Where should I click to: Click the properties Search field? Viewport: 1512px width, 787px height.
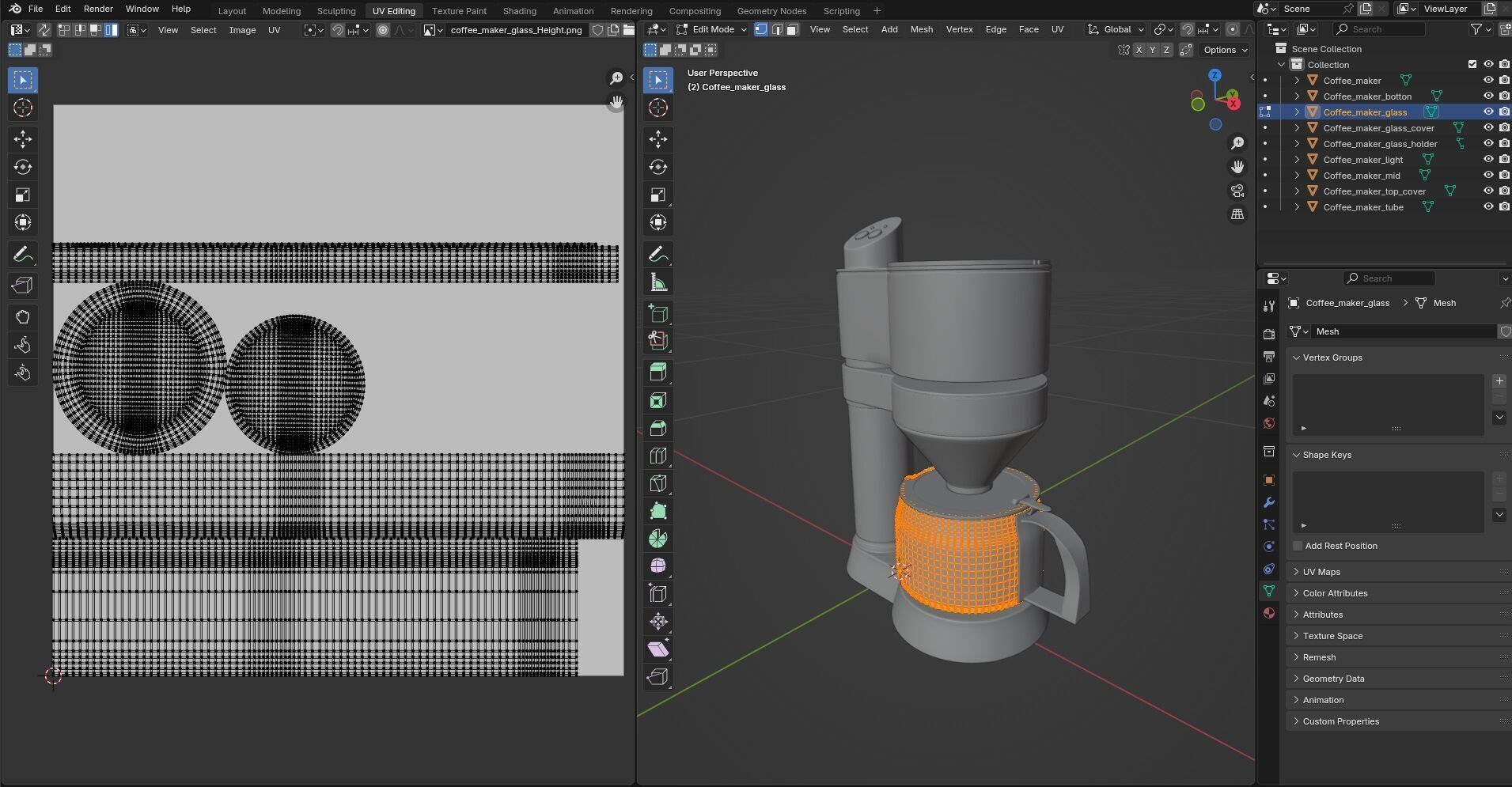pyautogui.click(x=1389, y=278)
